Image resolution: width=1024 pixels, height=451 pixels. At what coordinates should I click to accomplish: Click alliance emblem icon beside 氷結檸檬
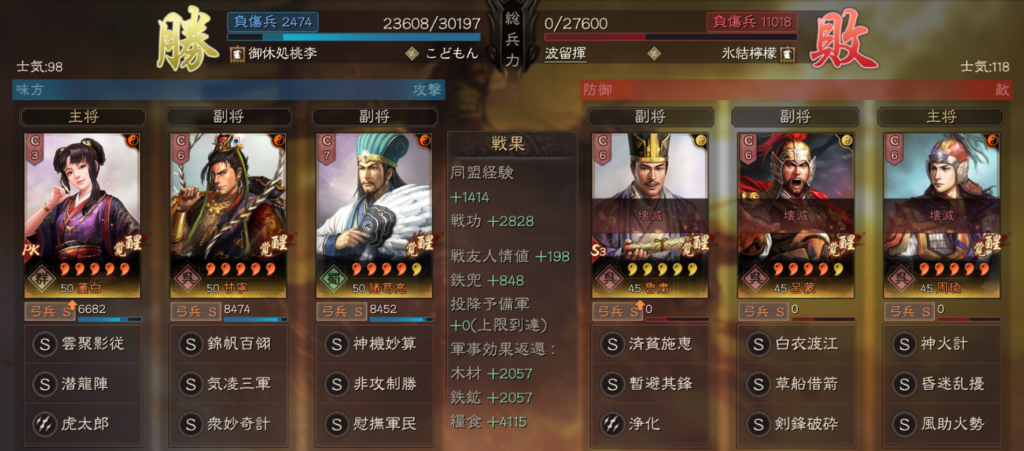[x=789, y=54]
